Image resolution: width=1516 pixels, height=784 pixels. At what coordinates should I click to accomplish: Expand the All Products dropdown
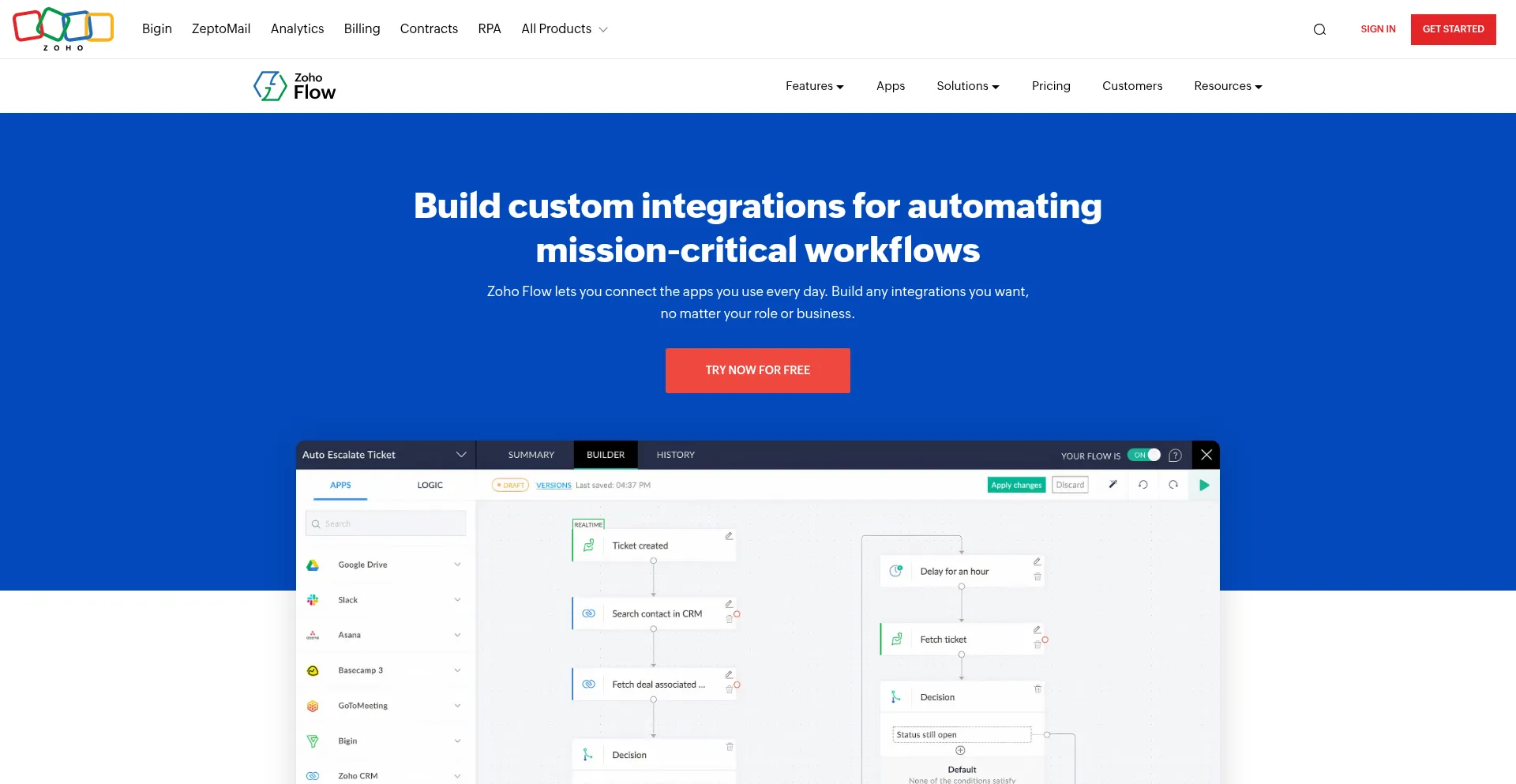click(565, 29)
